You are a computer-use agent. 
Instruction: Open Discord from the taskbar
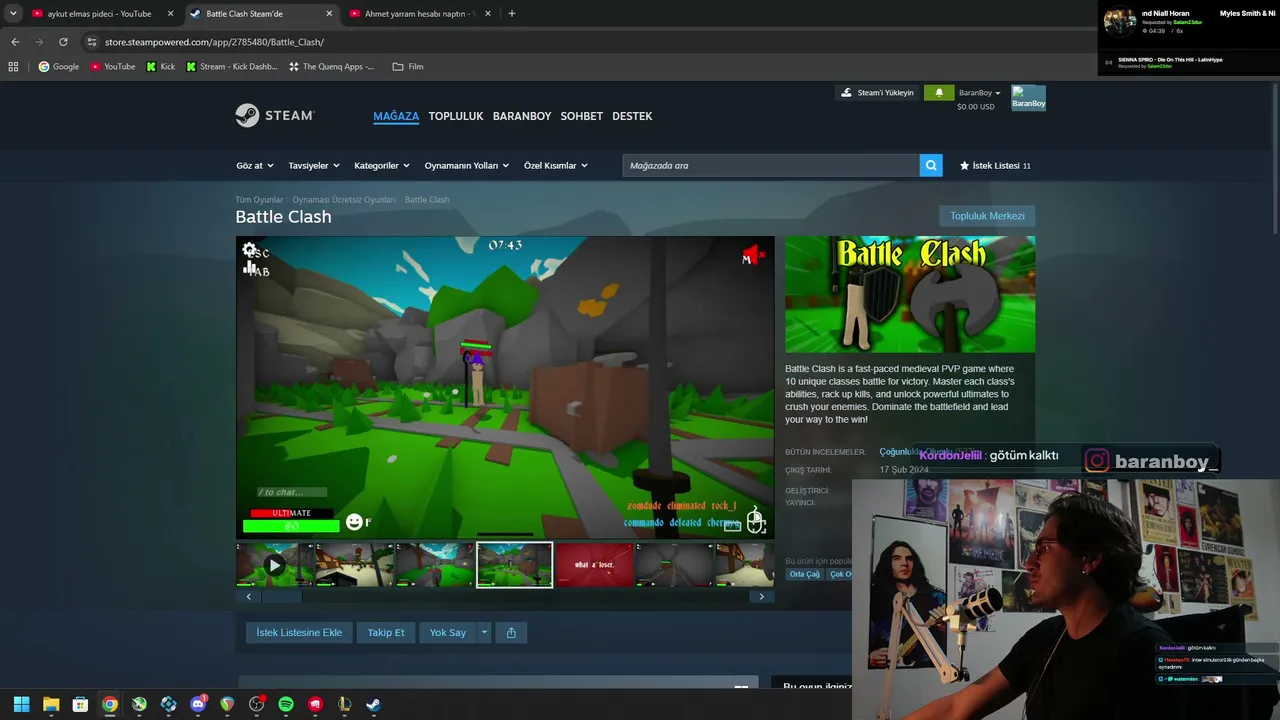pos(198,704)
